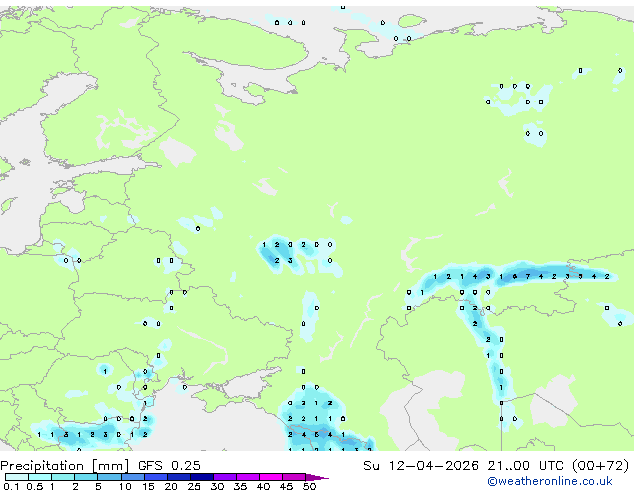Viewport: 634px width, 490px height.
Task: Click the 0.5–1 mm legend swatch
Action: pos(40,477)
